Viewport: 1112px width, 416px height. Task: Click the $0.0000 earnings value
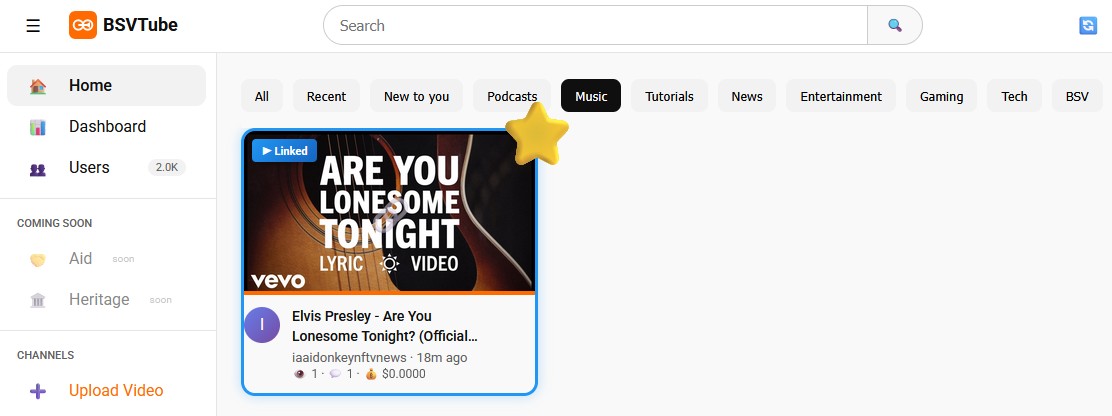404,373
